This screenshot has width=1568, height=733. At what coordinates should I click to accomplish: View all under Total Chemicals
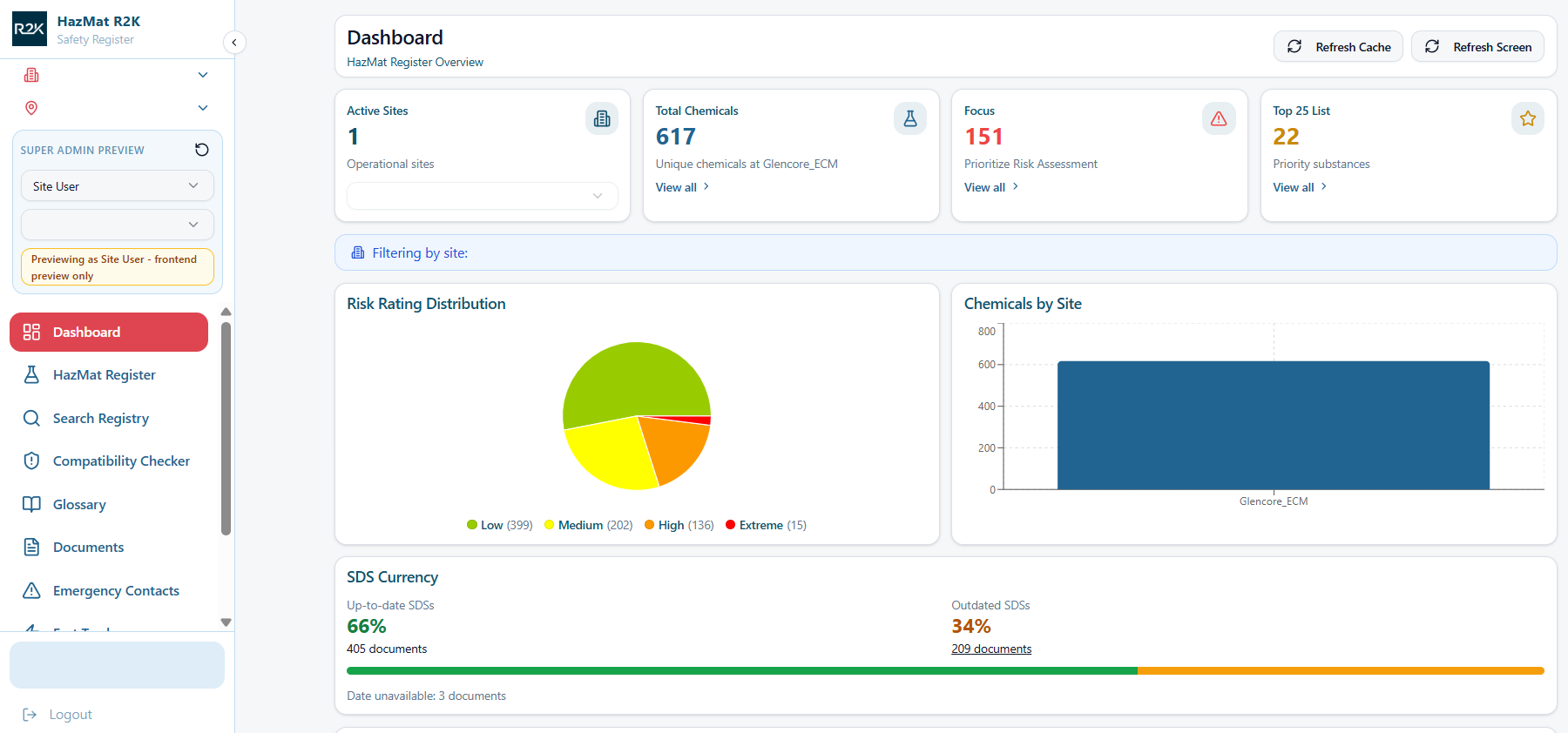683,187
